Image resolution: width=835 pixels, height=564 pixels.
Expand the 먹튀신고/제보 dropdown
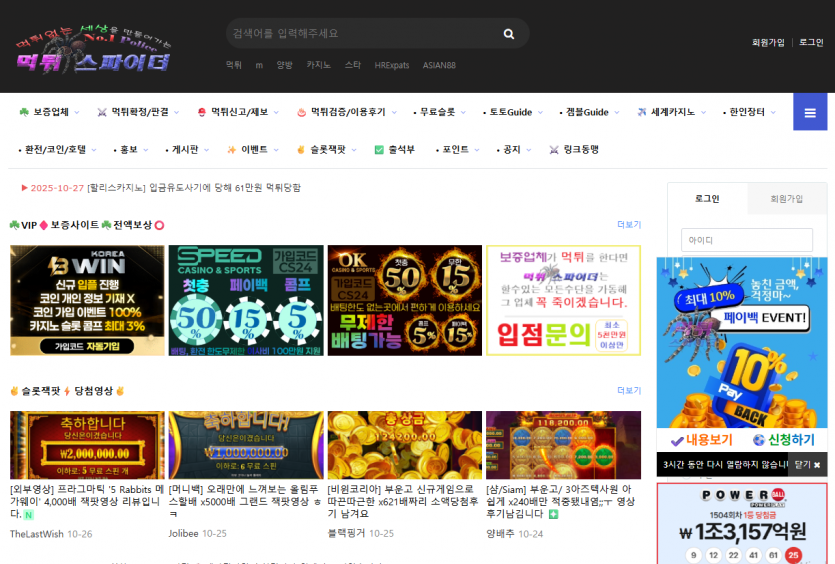pyautogui.click(x=237, y=112)
